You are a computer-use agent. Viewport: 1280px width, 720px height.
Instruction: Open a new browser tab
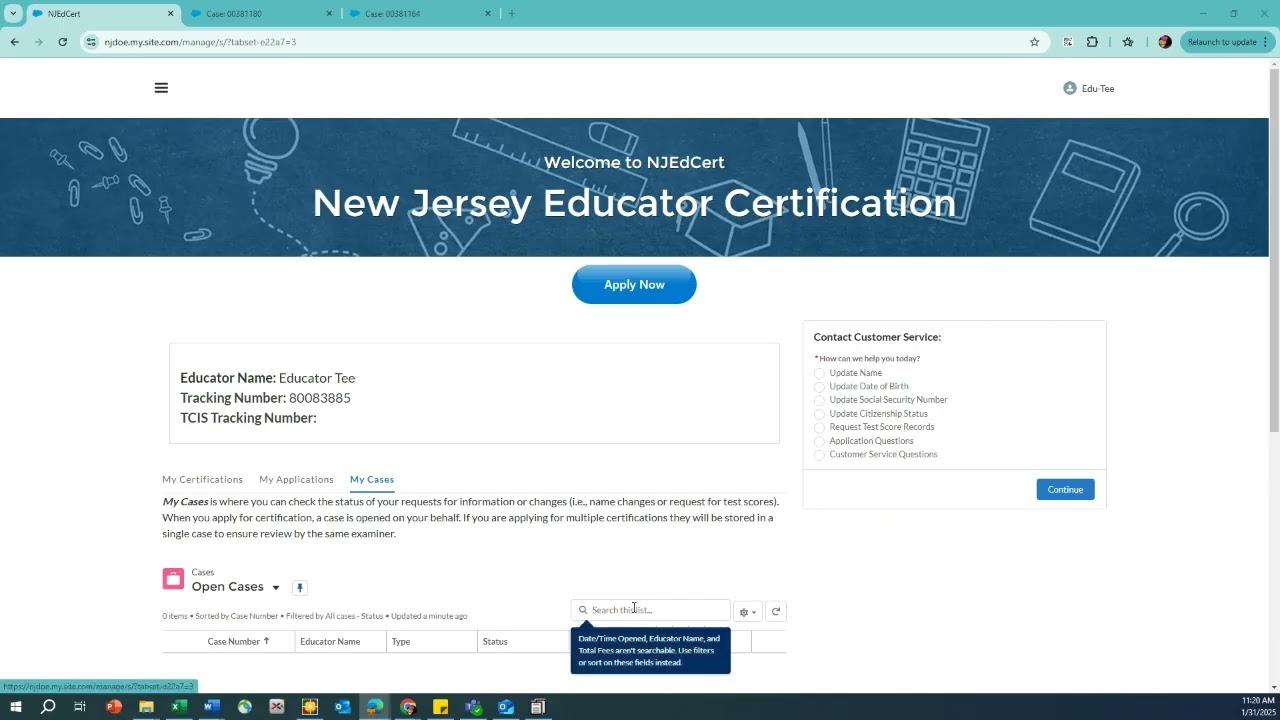tap(512, 14)
